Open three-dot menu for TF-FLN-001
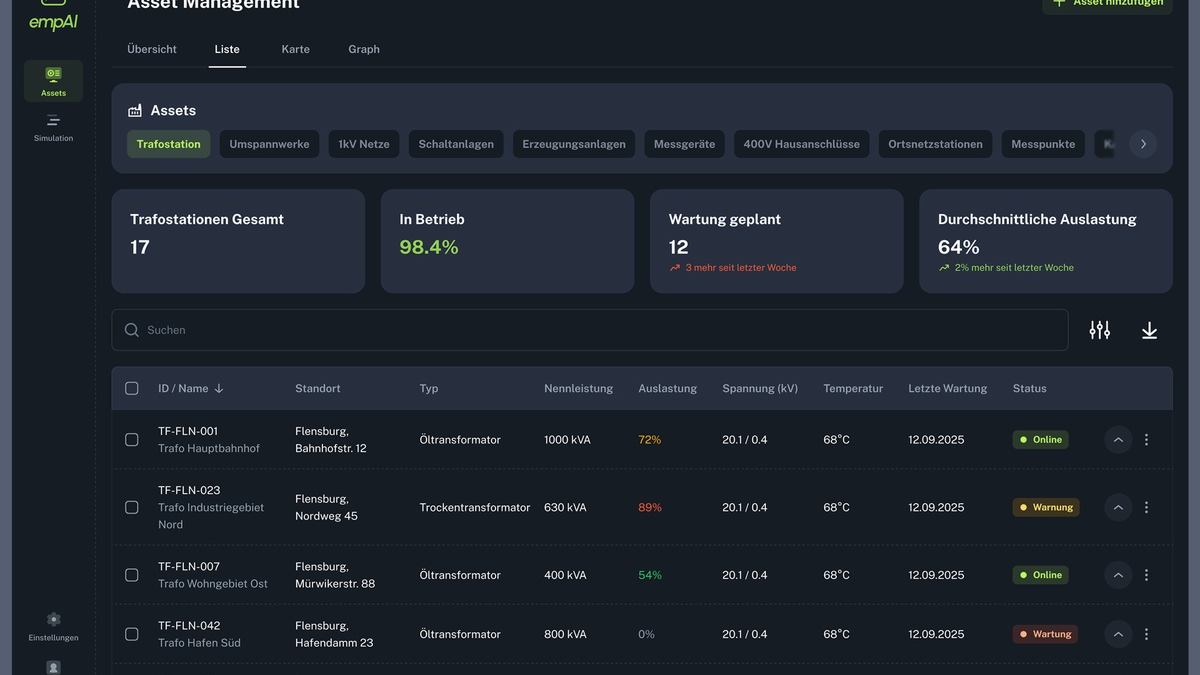This screenshot has height=675, width=1200. click(1146, 440)
